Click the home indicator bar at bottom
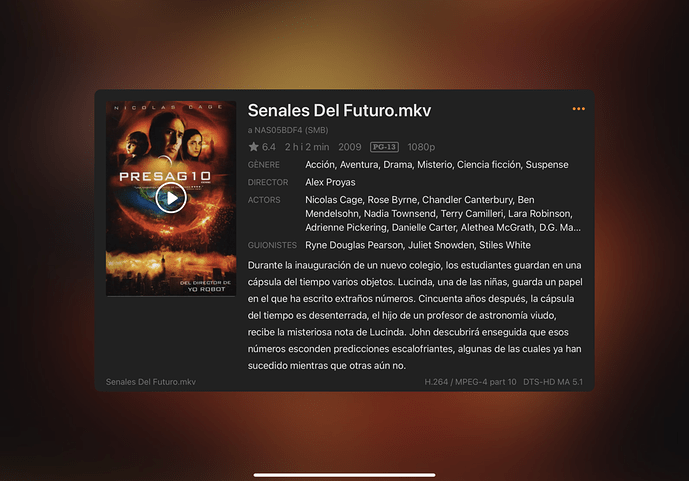Screen dimensions: 689x481 pyautogui.click(x=344, y=475)
